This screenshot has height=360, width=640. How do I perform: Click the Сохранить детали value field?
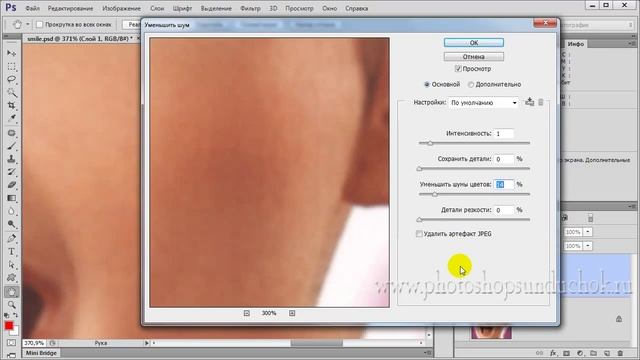(504, 159)
